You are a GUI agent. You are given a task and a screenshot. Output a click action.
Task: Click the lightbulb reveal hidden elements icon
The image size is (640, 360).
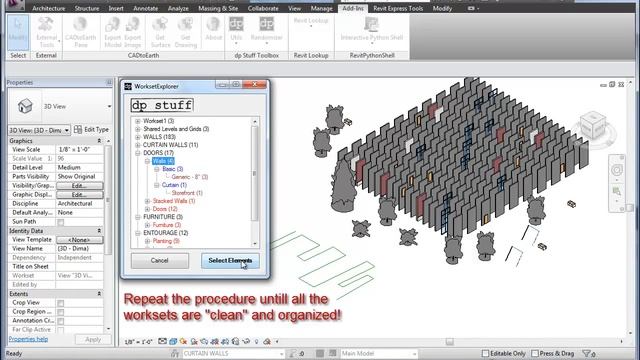(256, 341)
